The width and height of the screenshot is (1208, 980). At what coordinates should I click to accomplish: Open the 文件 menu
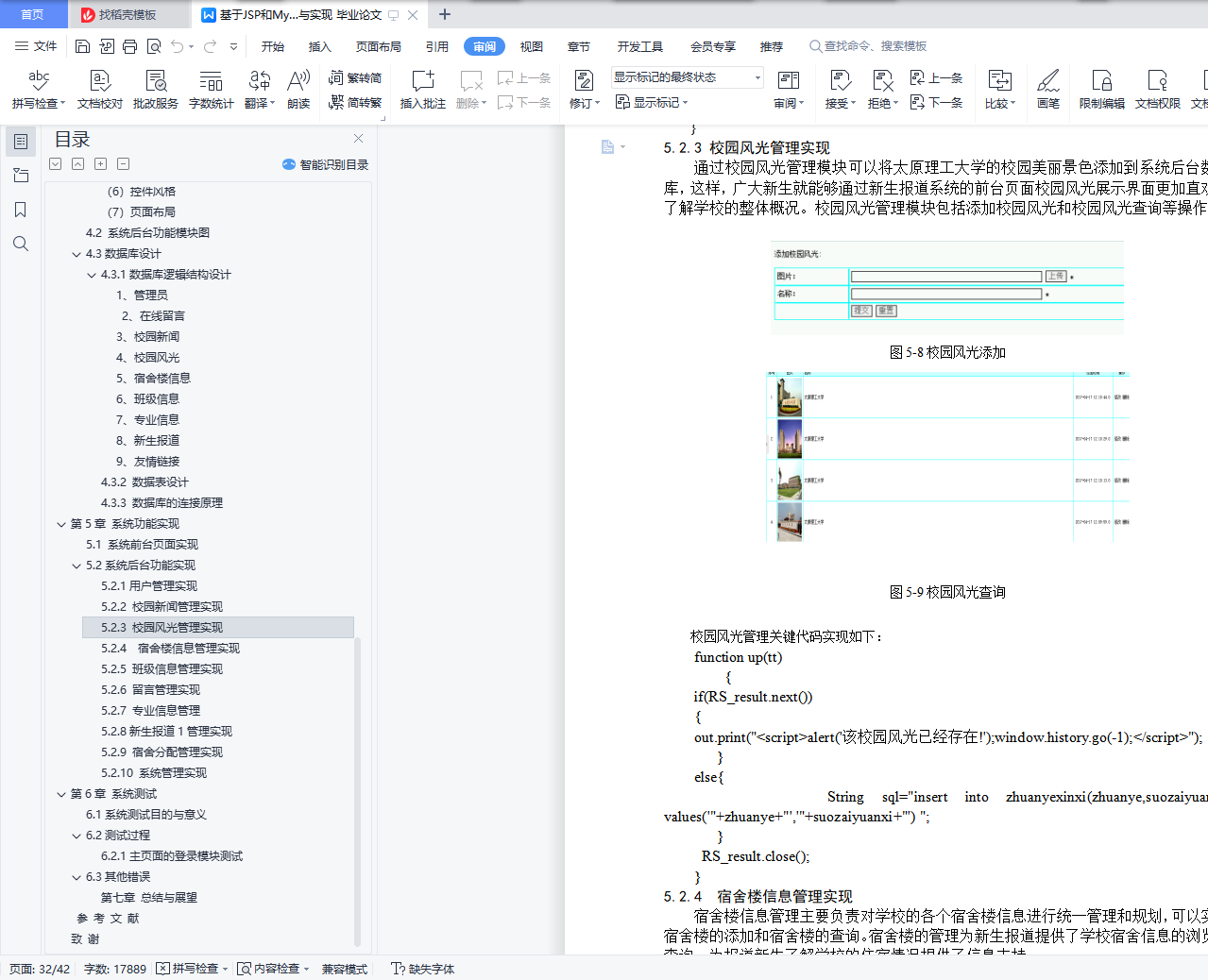point(36,46)
